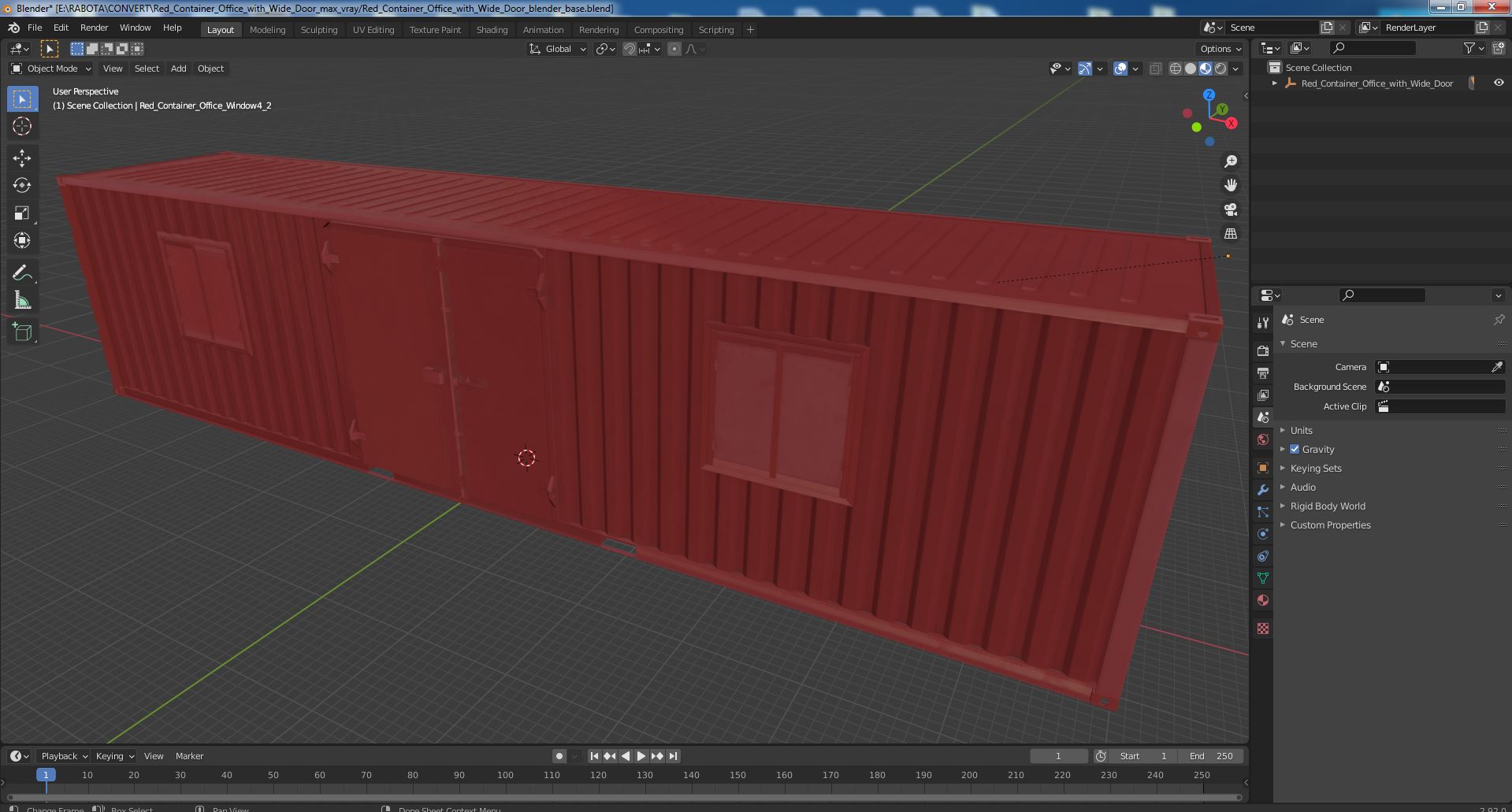
Task: Toggle camera view icon in viewport
Action: tap(1230, 209)
